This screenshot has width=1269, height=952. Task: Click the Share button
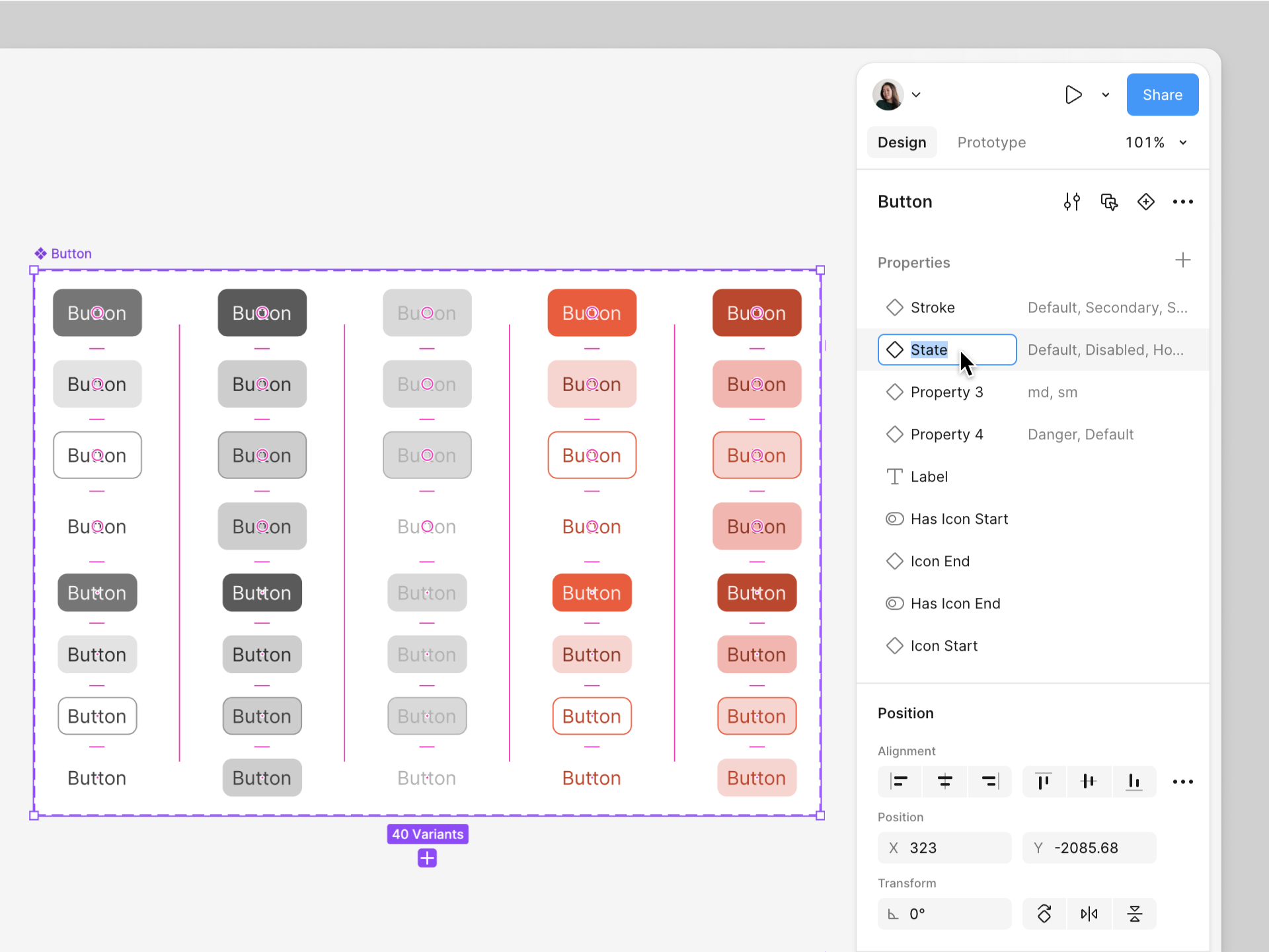pyautogui.click(x=1162, y=94)
